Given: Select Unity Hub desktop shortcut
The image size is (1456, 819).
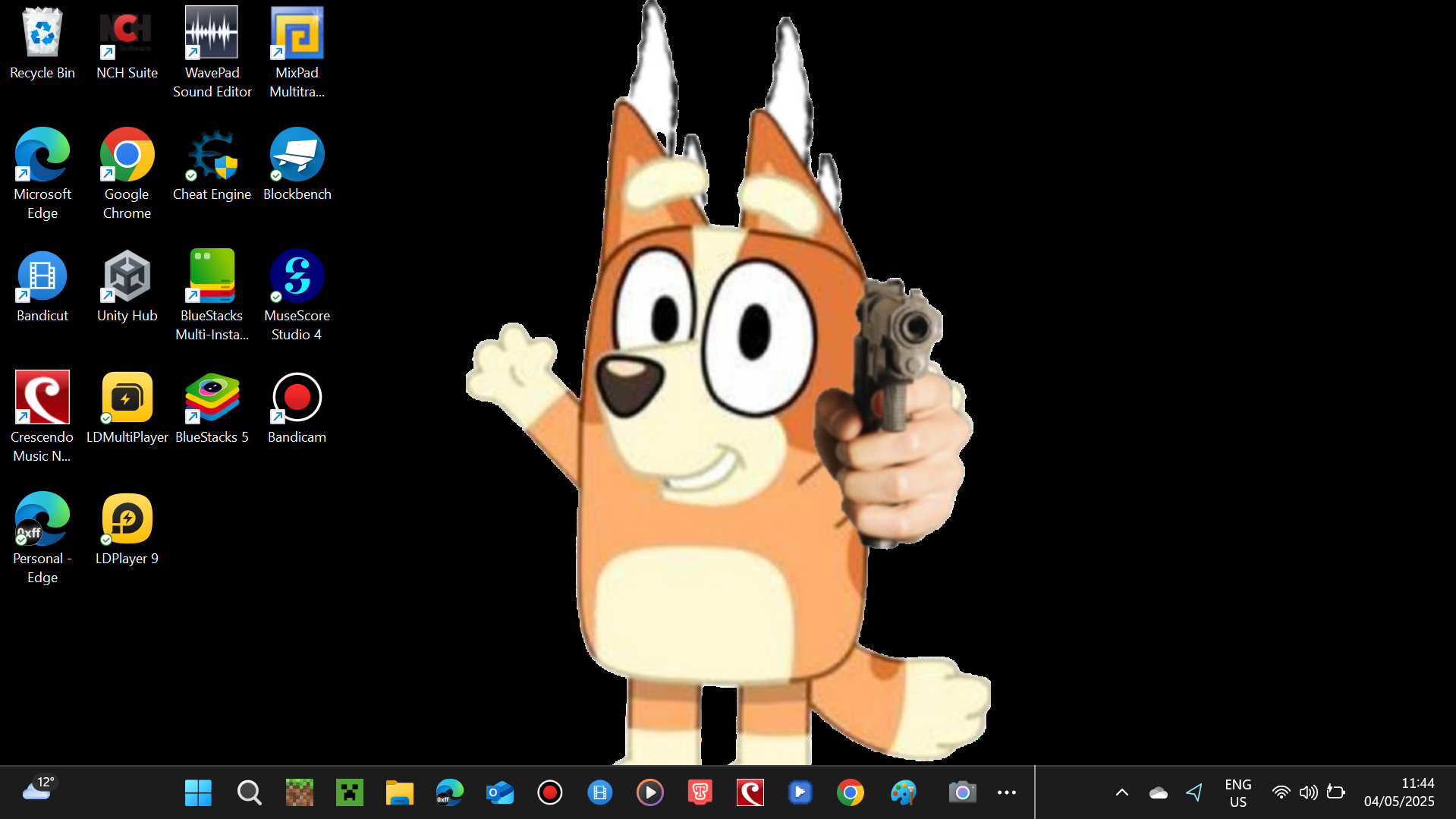Looking at the screenshot, I should (127, 286).
